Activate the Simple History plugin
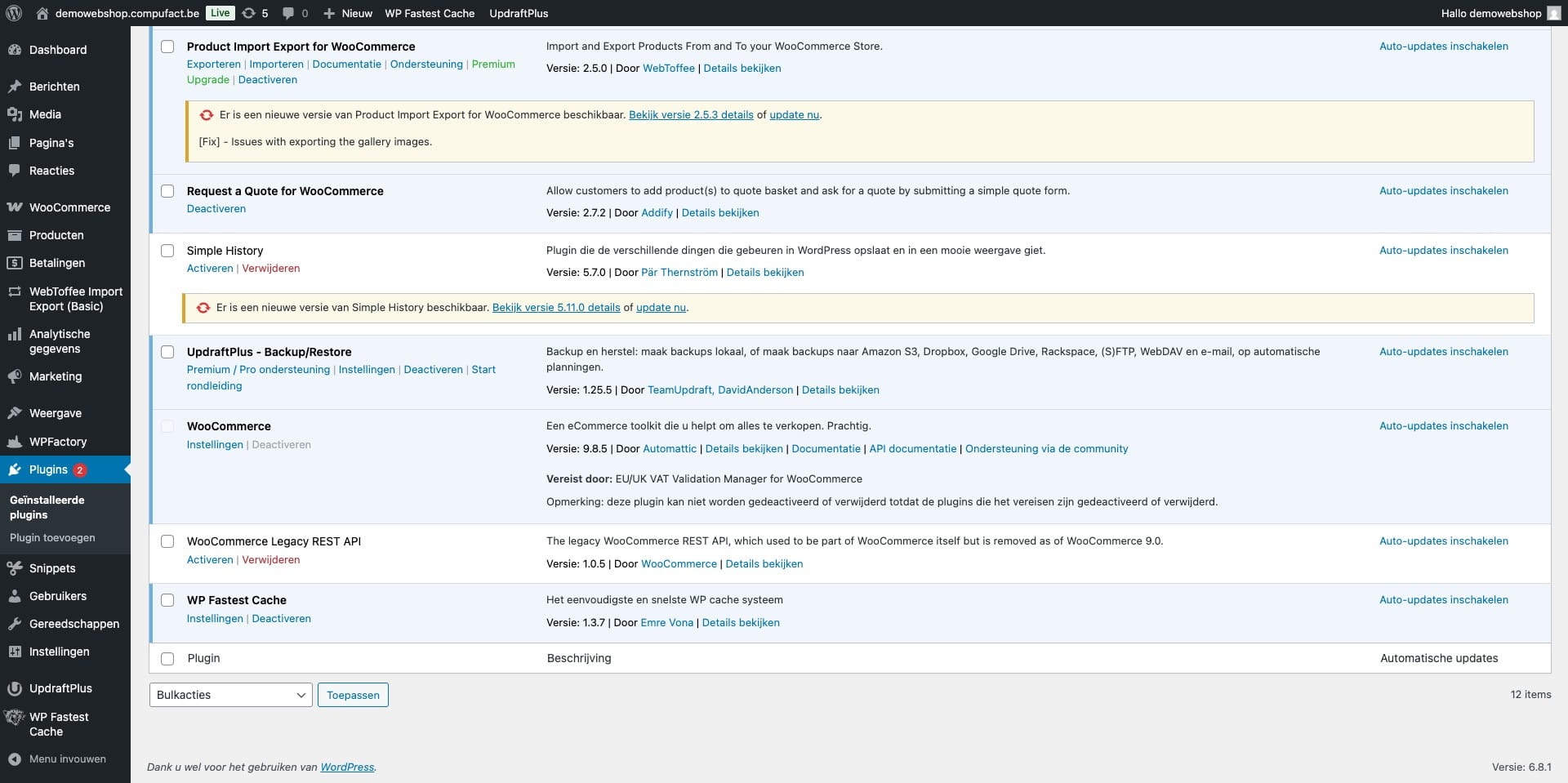1568x783 pixels. (x=210, y=269)
